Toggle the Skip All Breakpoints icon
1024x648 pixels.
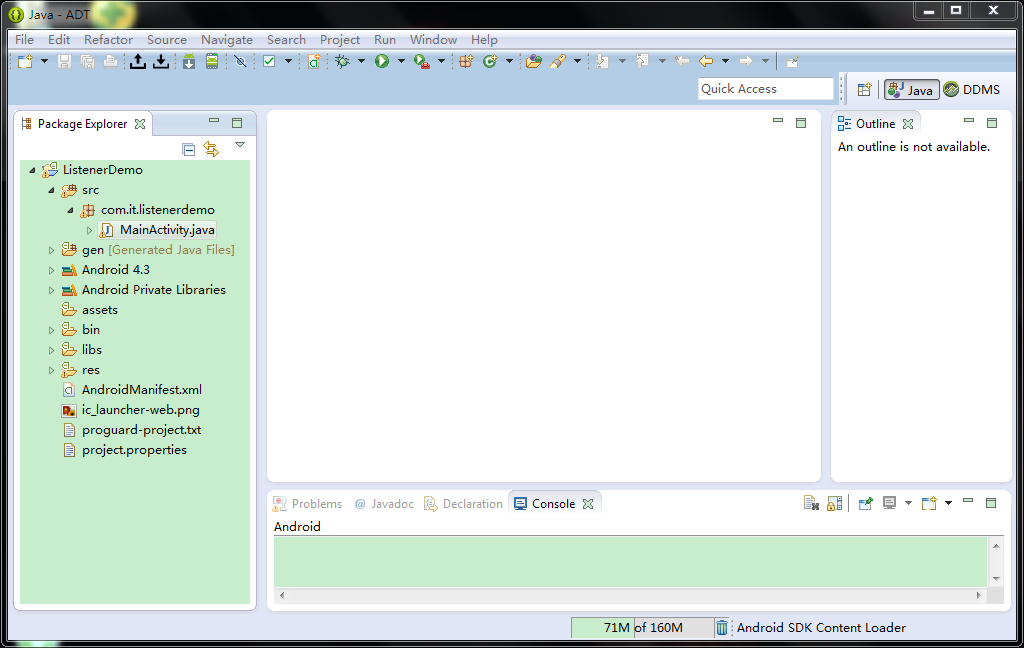coord(240,61)
